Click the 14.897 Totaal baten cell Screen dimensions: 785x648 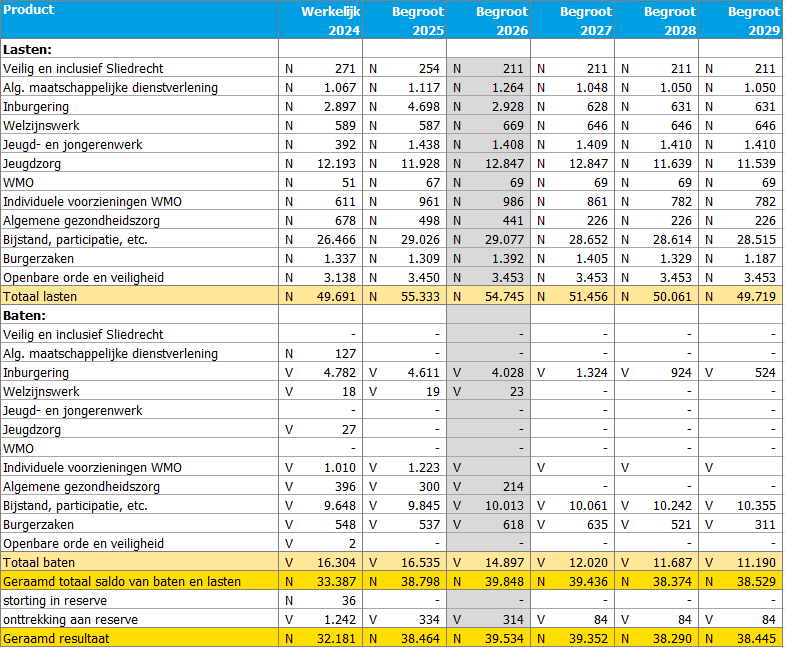point(504,563)
